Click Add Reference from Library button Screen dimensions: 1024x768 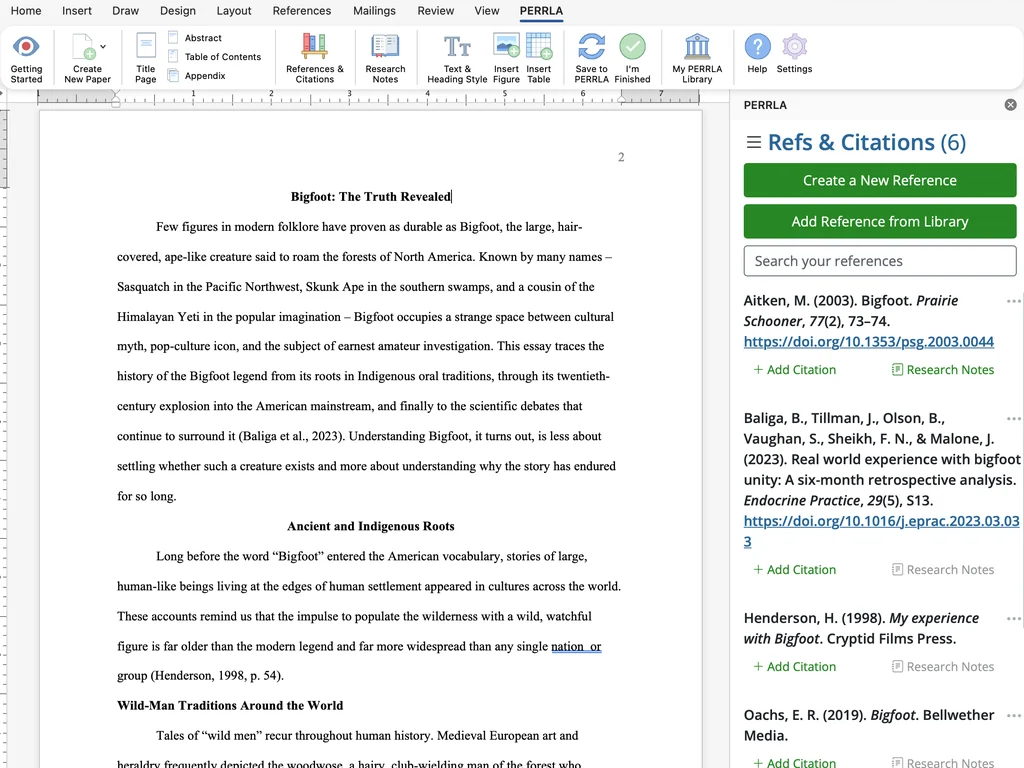click(880, 221)
